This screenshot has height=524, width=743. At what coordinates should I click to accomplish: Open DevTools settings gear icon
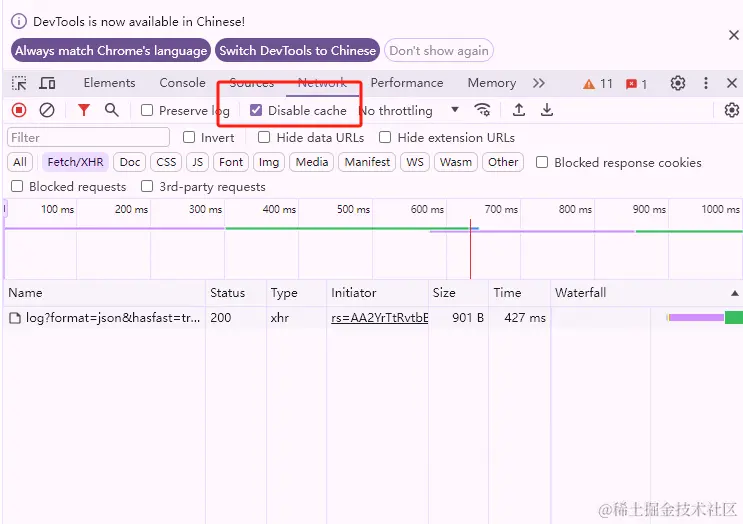coord(678,83)
